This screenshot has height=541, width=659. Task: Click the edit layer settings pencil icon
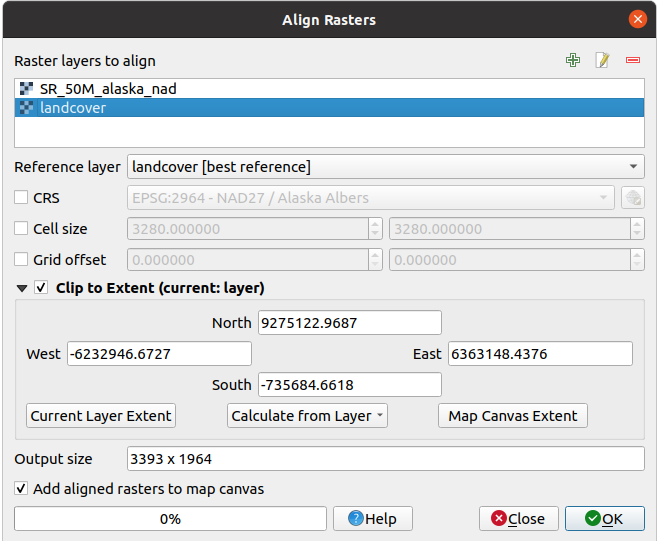(602, 61)
